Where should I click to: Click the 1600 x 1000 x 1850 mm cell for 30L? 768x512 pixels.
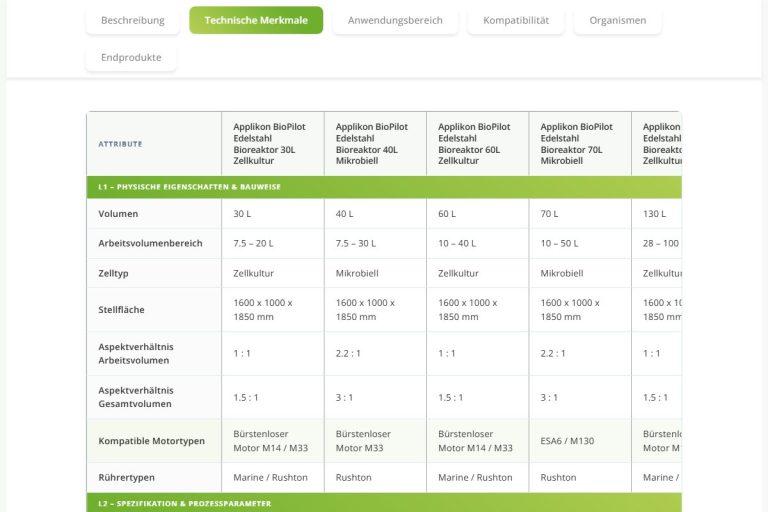(x=273, y=310)
